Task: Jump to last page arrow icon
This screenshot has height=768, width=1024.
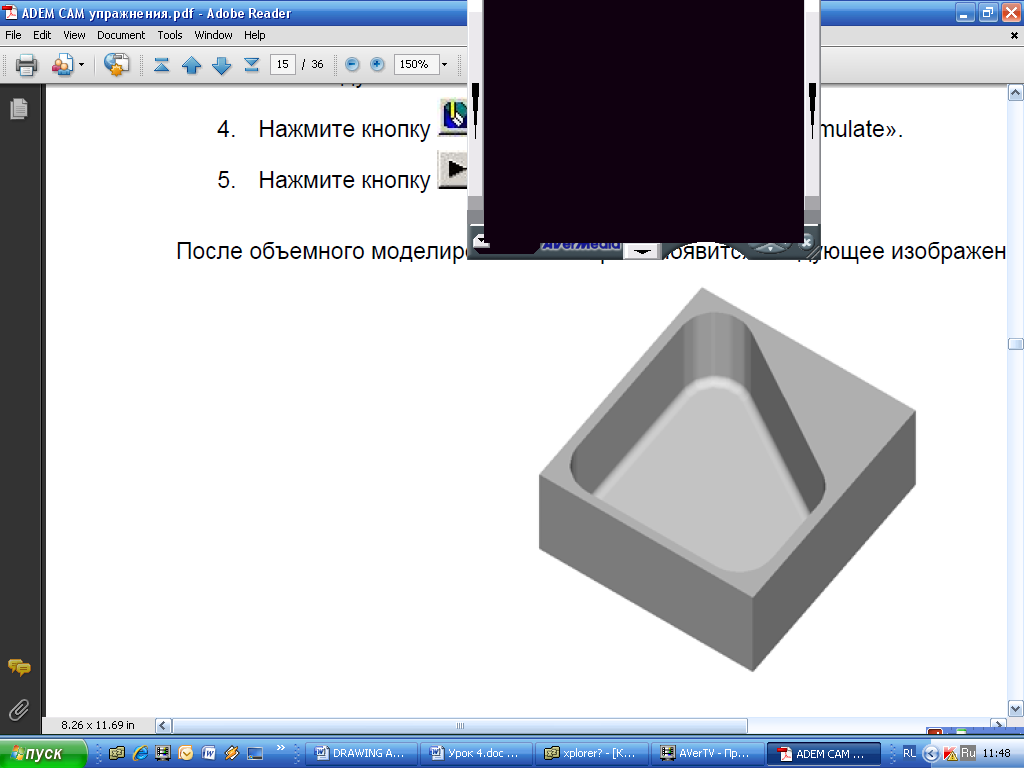Action: point(251,65)
